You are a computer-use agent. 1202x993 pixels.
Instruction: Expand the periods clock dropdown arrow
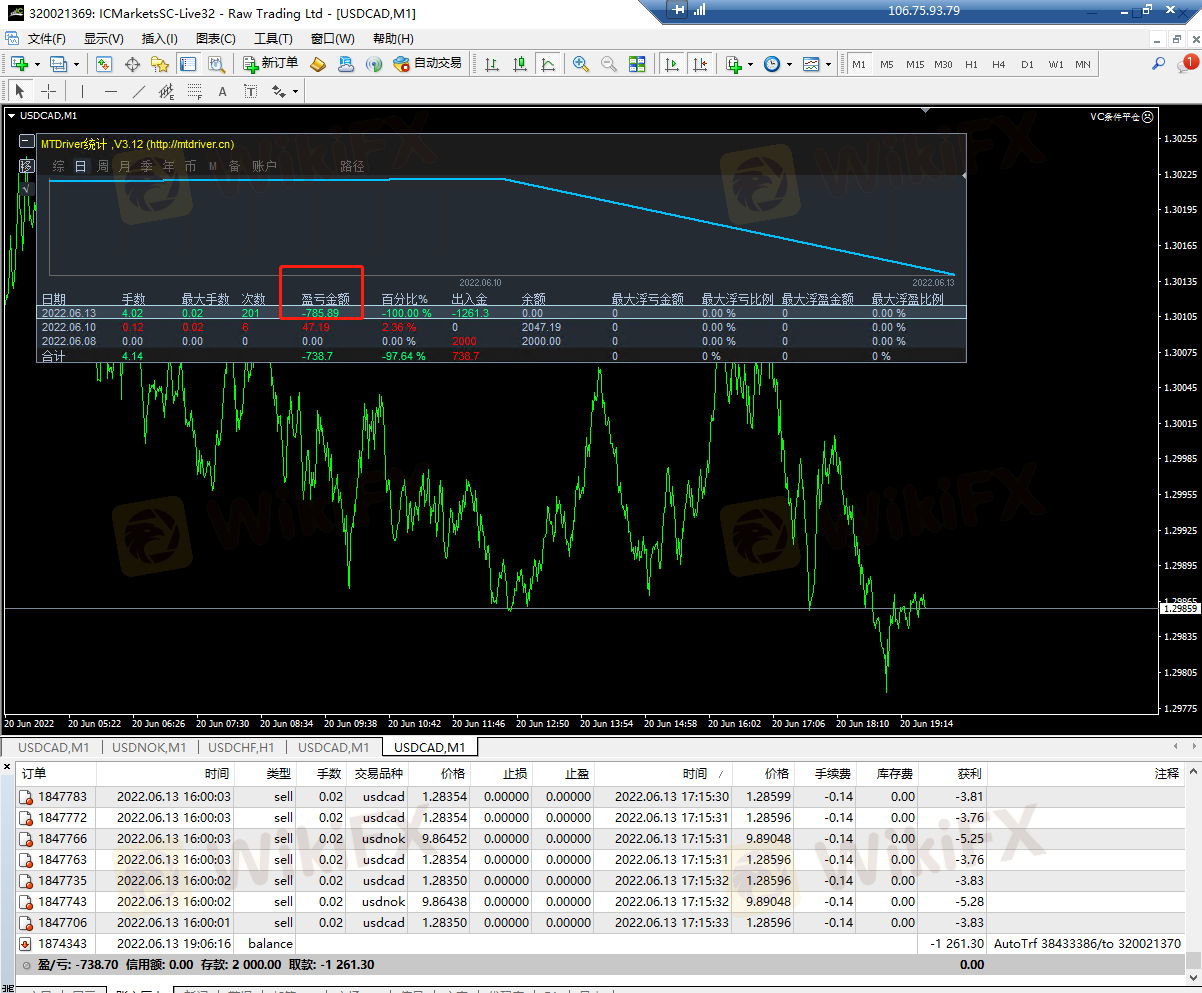[x=789, y=64]
